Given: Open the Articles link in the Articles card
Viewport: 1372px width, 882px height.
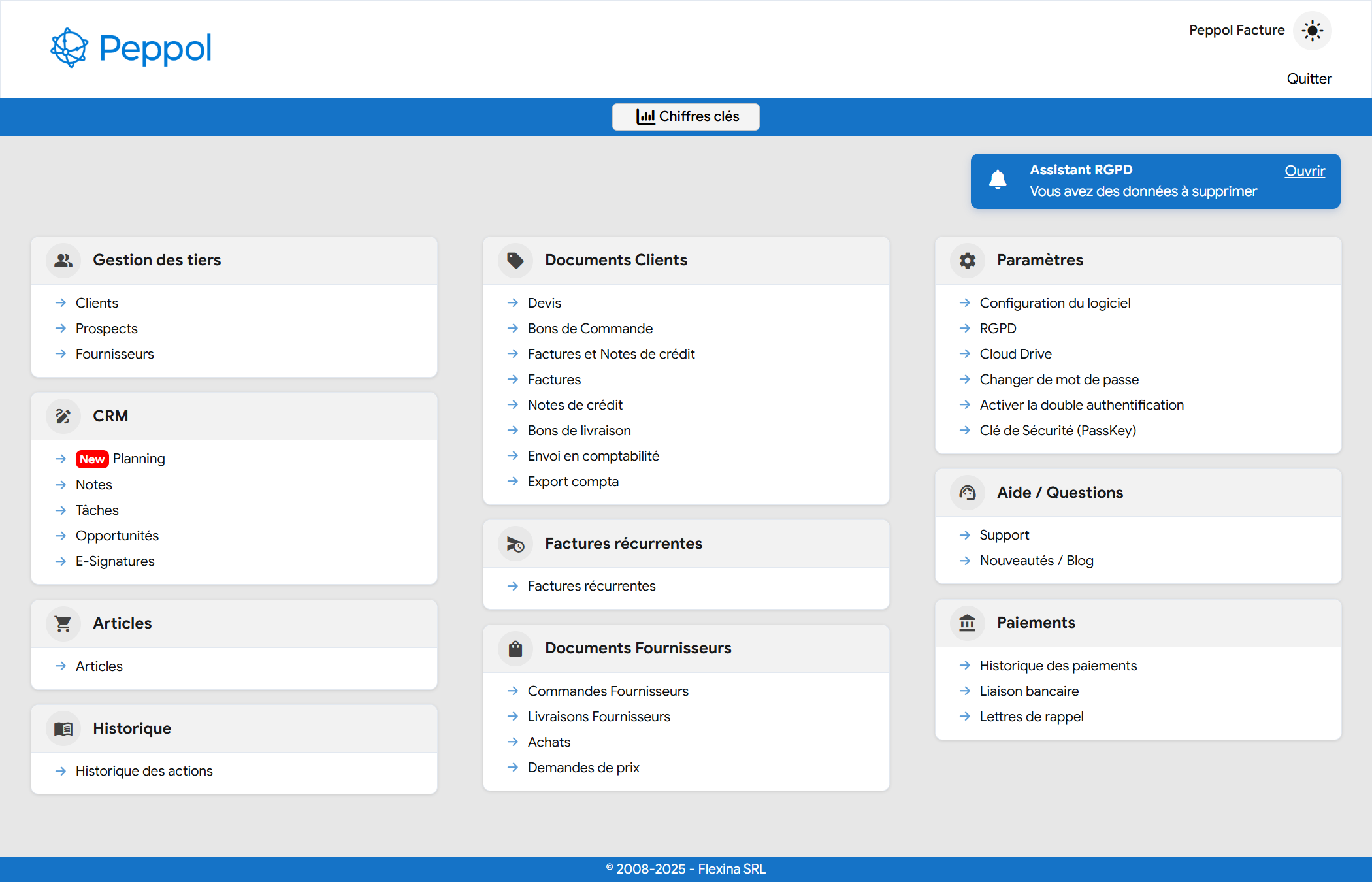Looking at the screenshot, I should click(x=99, y=666).
